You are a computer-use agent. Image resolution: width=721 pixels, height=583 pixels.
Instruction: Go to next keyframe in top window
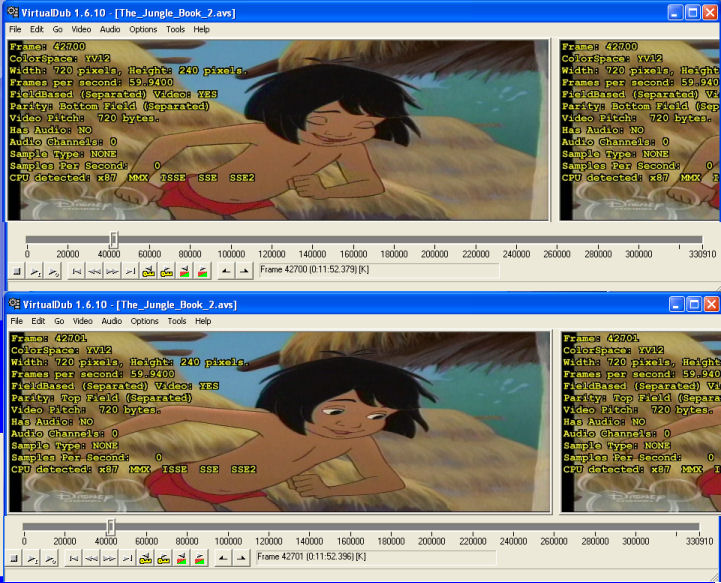(166, 271)
